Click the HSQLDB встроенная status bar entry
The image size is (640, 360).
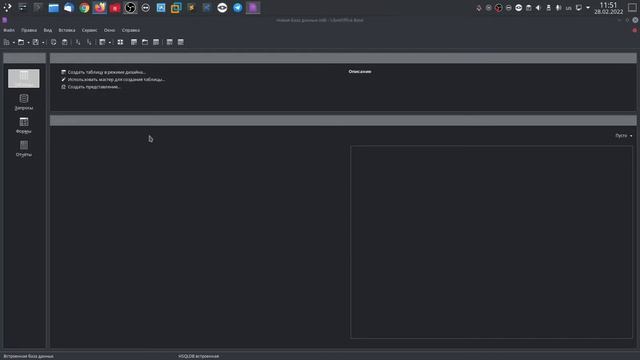coord(199,356)
